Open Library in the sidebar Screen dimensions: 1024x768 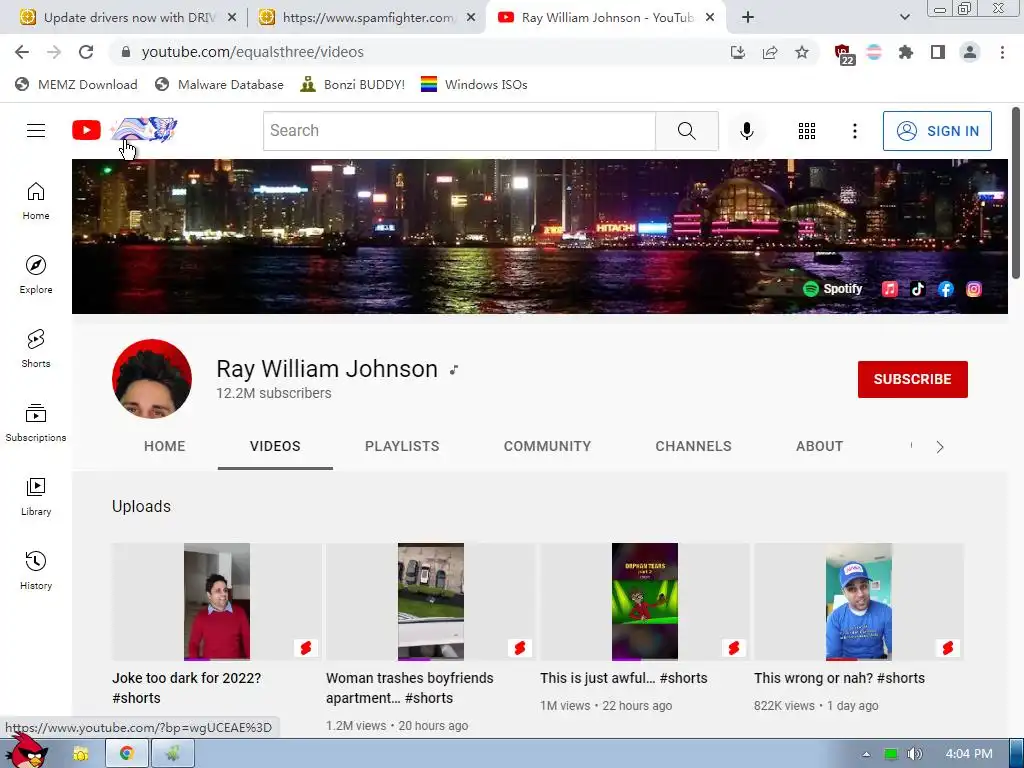[x=36, y=496]
